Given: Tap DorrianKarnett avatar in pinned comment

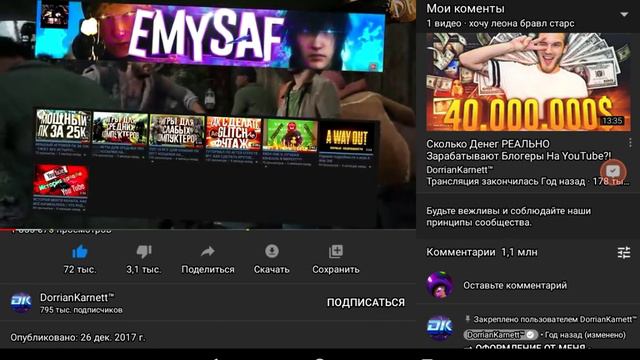Looking at the screenshot, I should click(x=440, y=327).
